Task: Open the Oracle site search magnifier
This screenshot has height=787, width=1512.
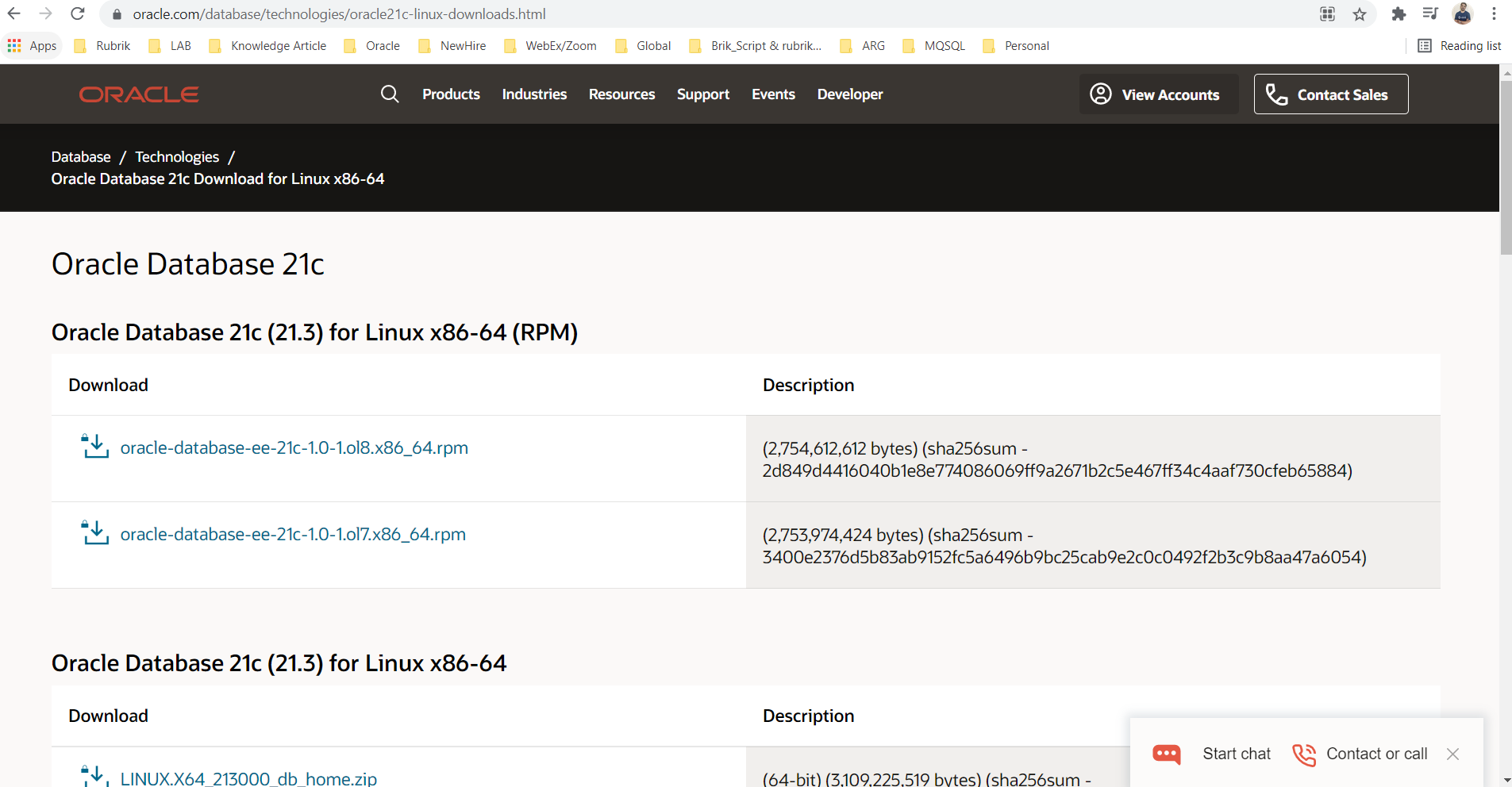Action: pyautogui.click(x=390, y=94)
